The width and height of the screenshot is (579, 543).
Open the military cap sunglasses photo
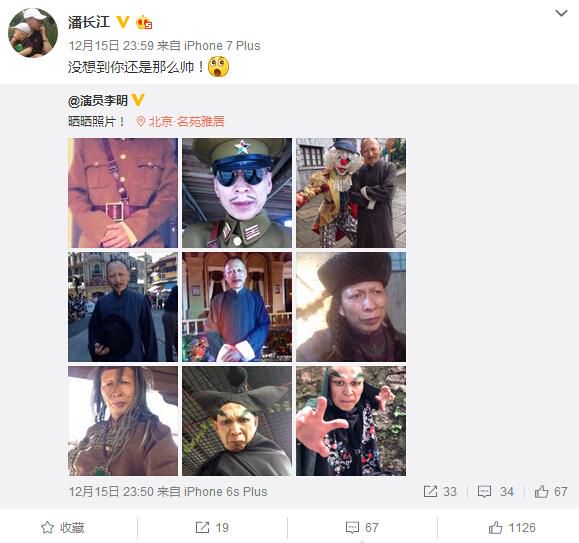(x=237, y=193)
